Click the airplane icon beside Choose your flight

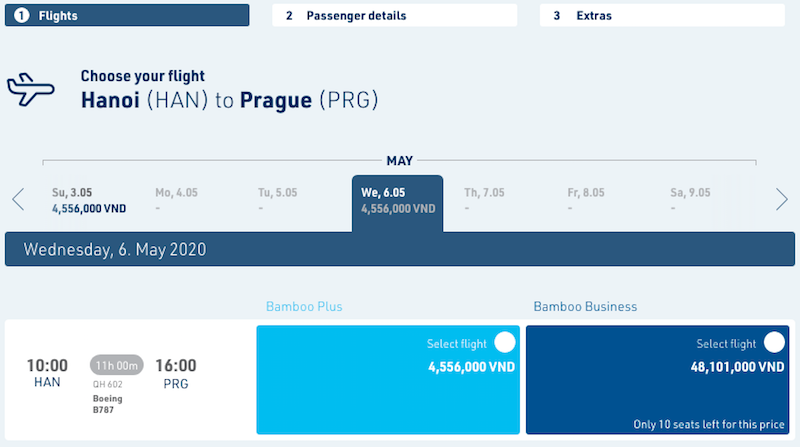coord(30,89)
